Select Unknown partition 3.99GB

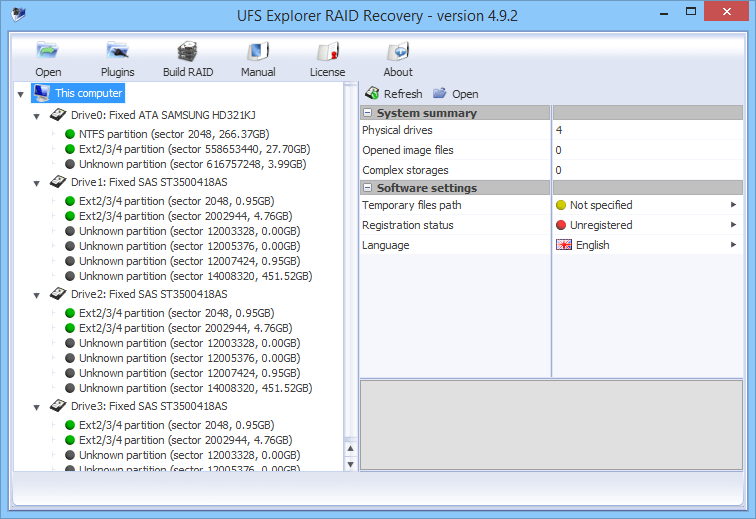192,164
